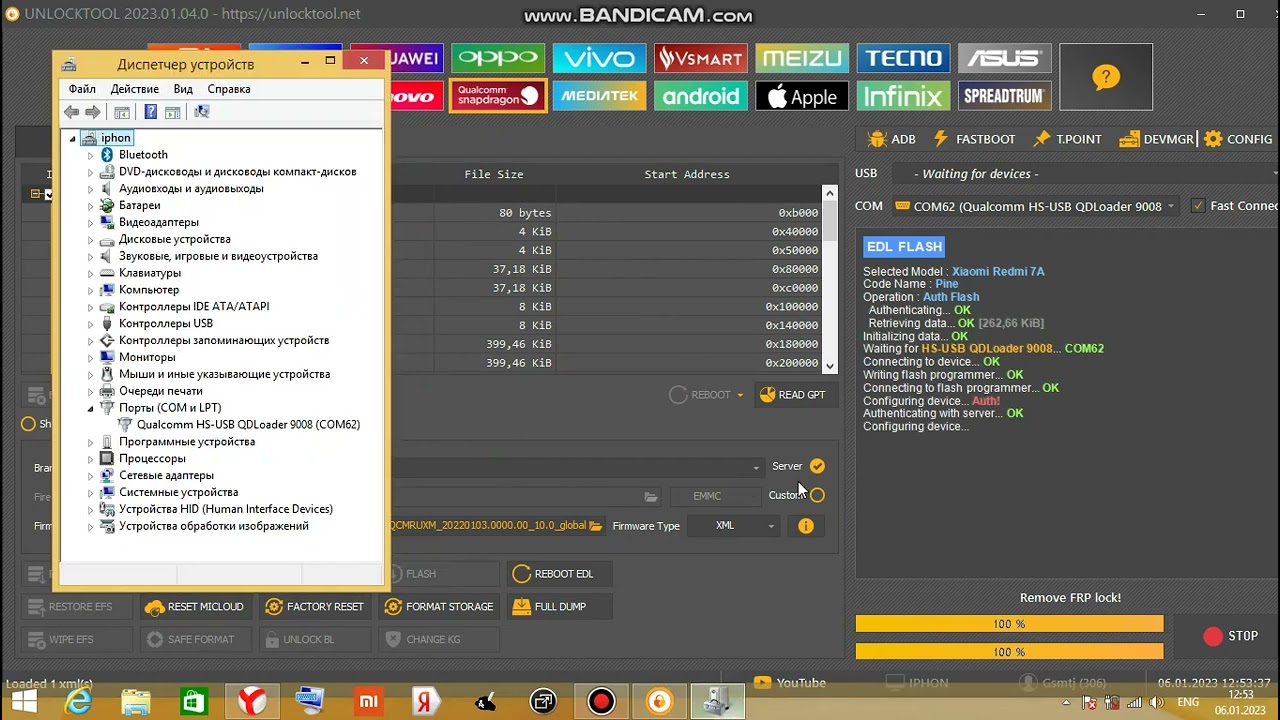The width and height of the screenshot is (1280, 720).
Task: Open the Вид menu in Device Manager
Action: click(183, 89)
